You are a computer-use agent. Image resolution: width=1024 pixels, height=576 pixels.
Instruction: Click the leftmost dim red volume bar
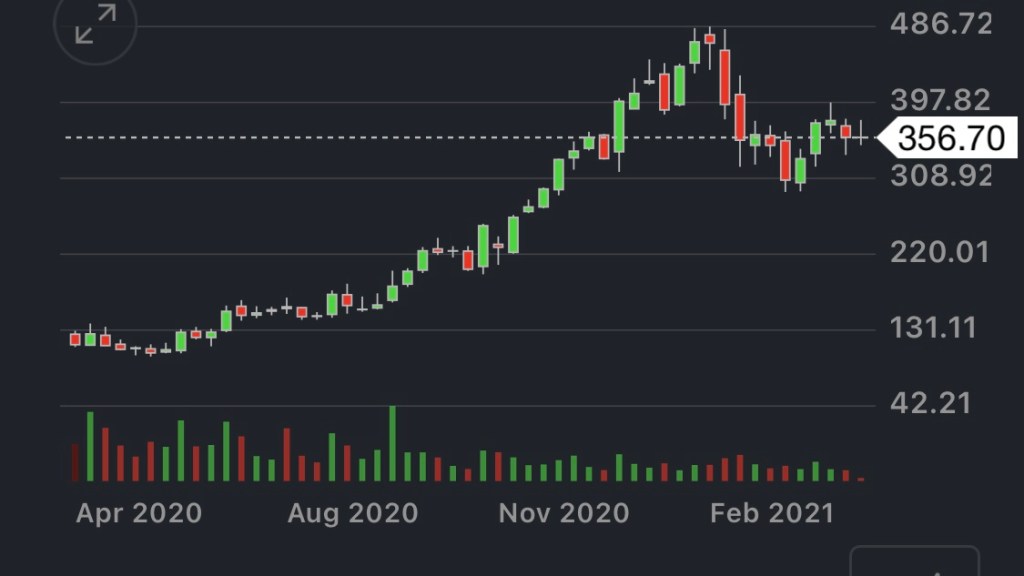75,463
